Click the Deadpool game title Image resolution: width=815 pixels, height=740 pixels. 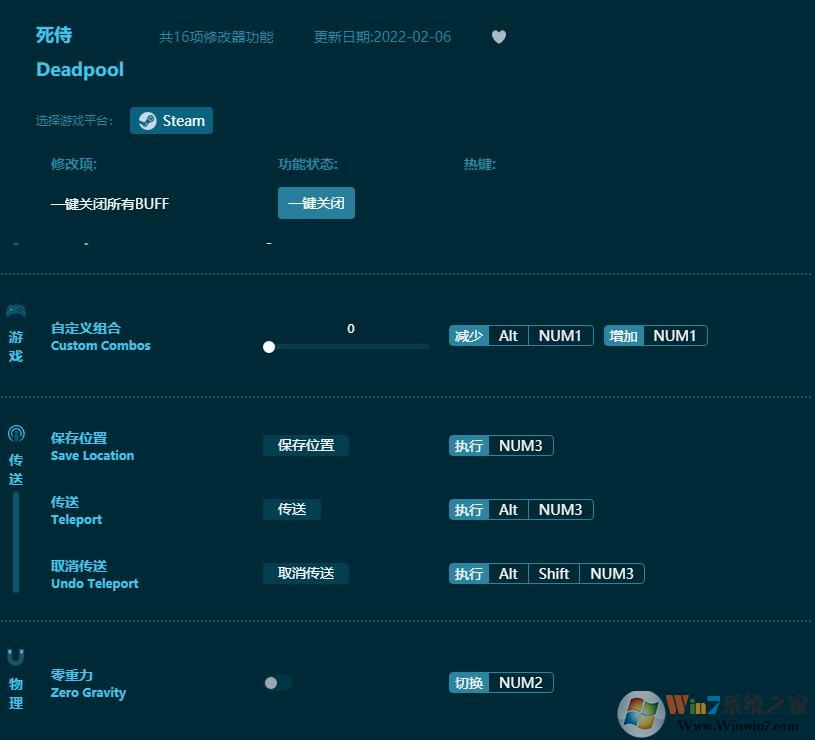(80, 70)
